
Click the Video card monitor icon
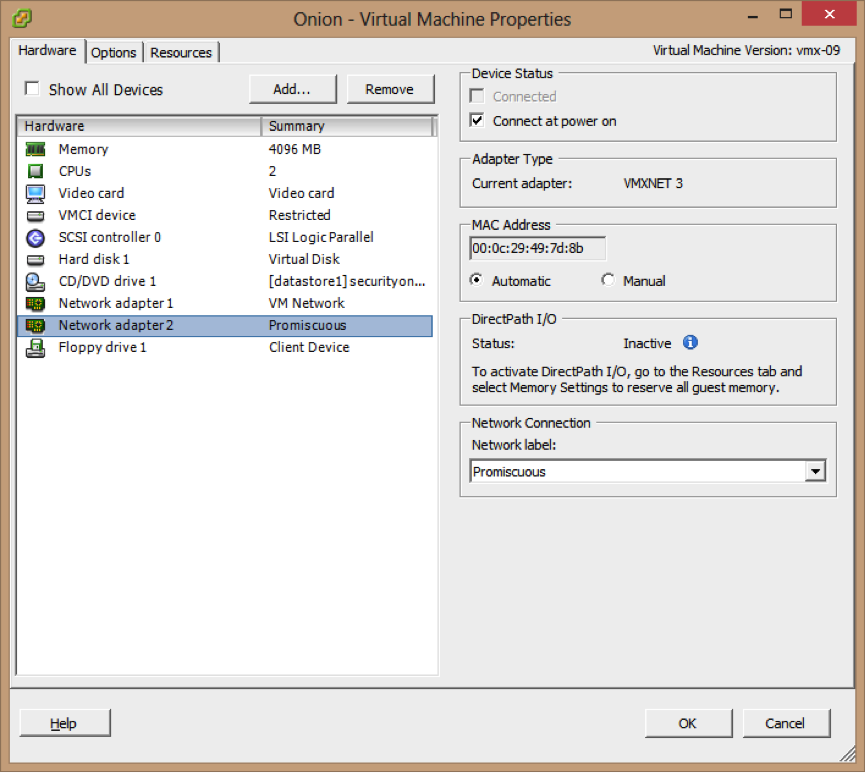[35, 193]
